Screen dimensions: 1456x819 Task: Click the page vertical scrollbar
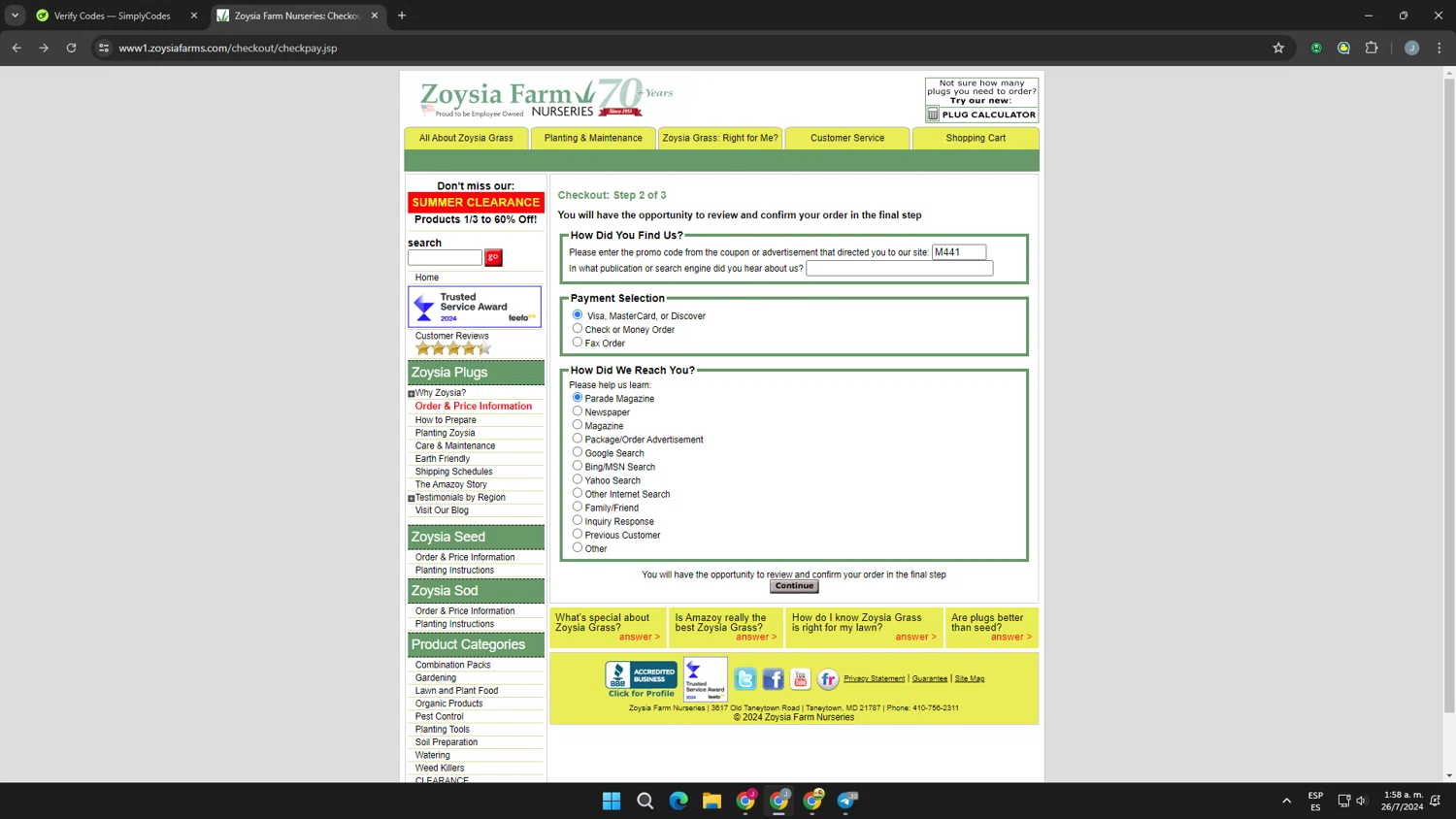coord(1449,396)
